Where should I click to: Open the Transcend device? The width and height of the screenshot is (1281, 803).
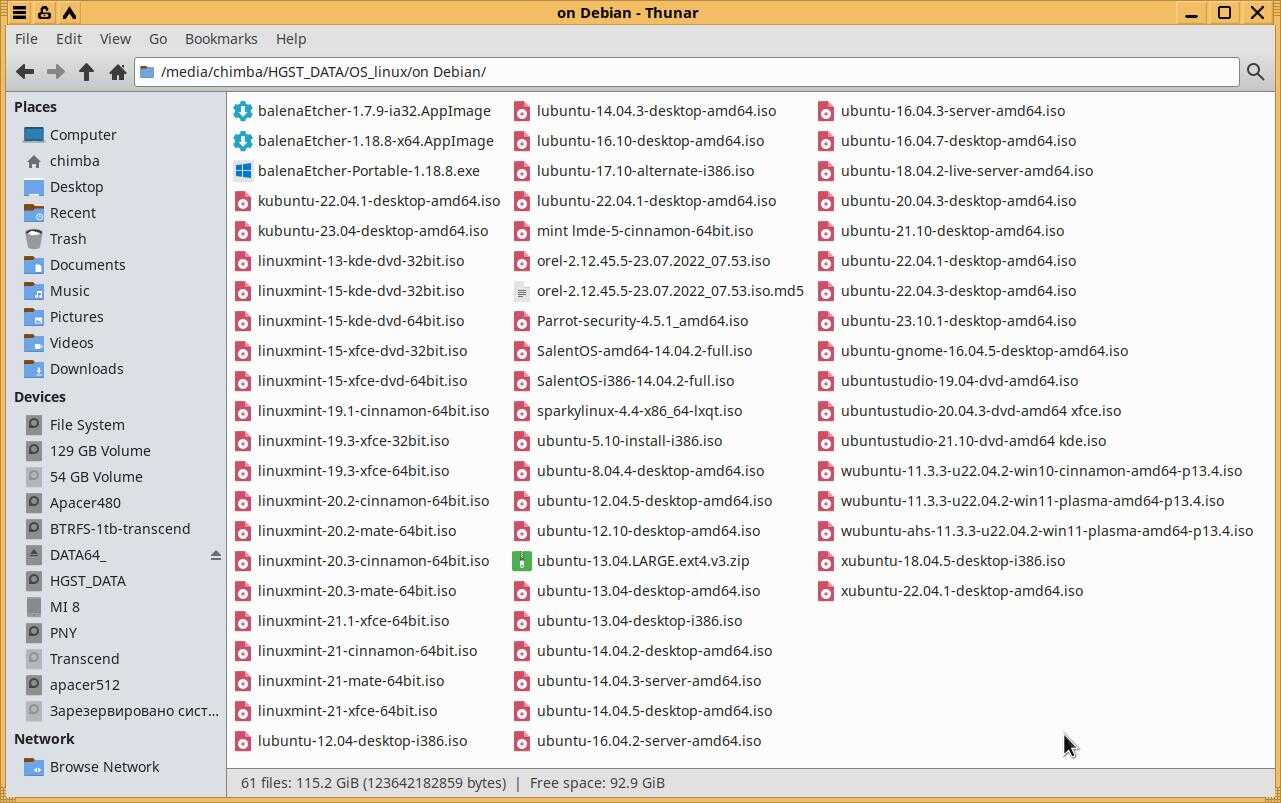point(84,659)
